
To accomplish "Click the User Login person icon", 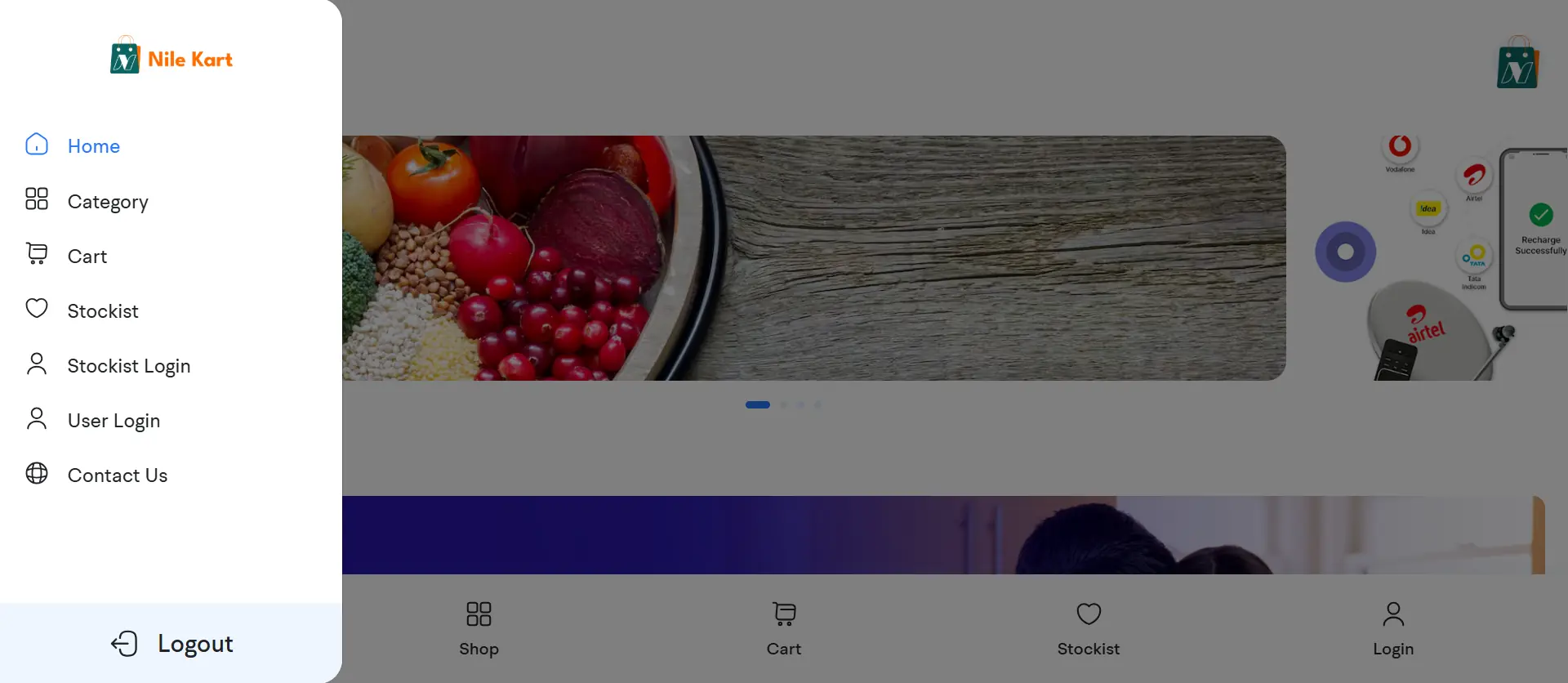I will (x=37, y=418).
